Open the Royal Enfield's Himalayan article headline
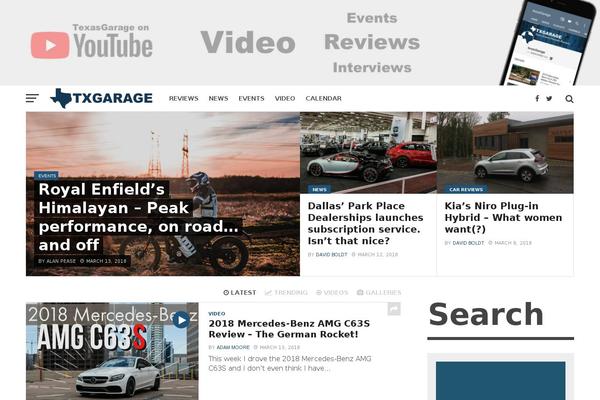 (139, 217)
